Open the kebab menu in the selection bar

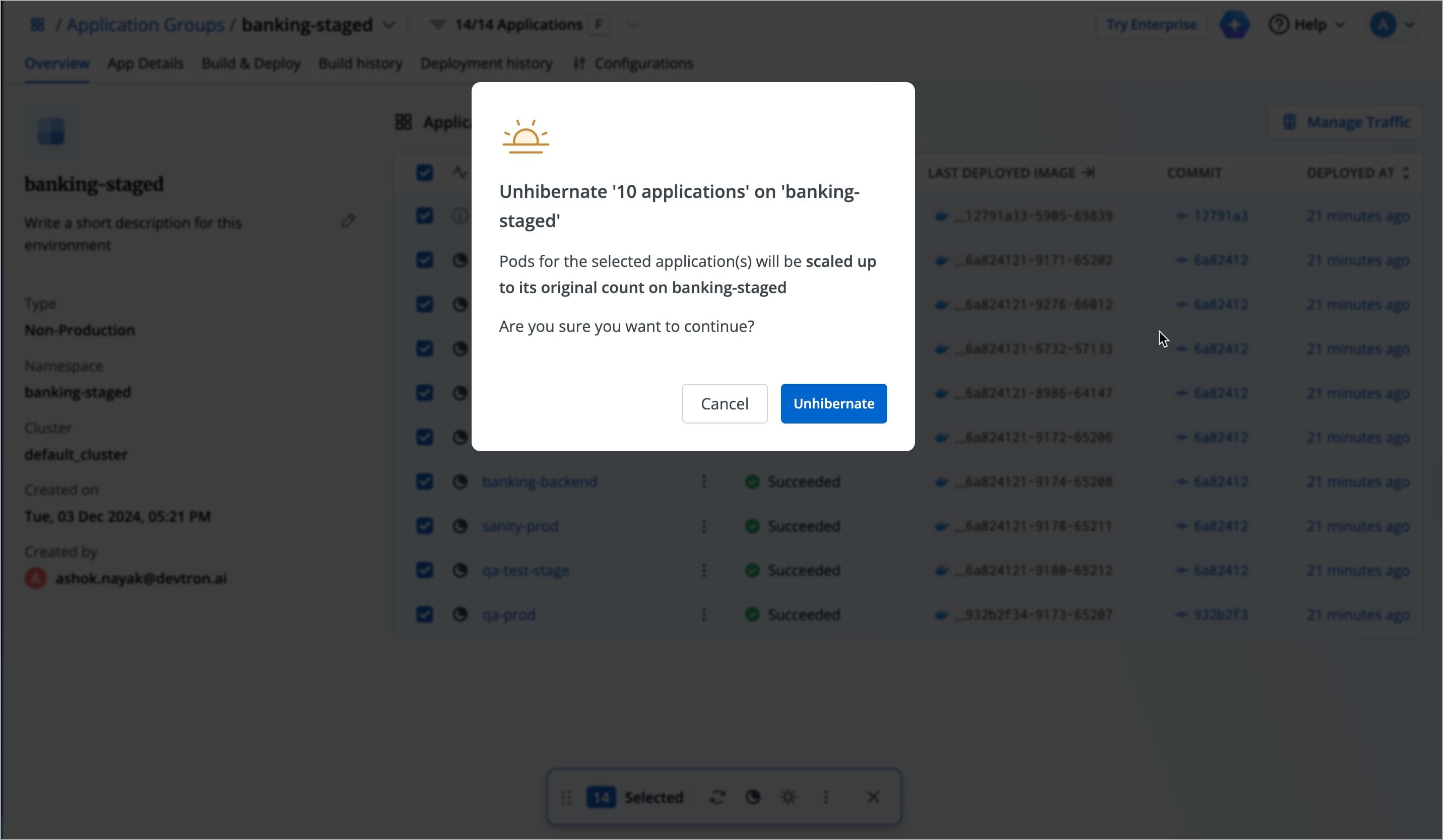pos(825,797)
